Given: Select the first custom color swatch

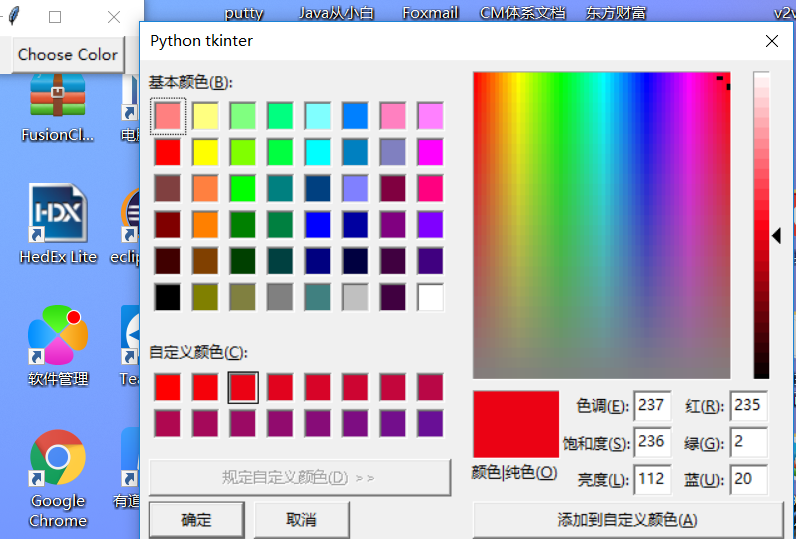Looking at the screenshot, I should pyautogui.click(x=168, y=388).
